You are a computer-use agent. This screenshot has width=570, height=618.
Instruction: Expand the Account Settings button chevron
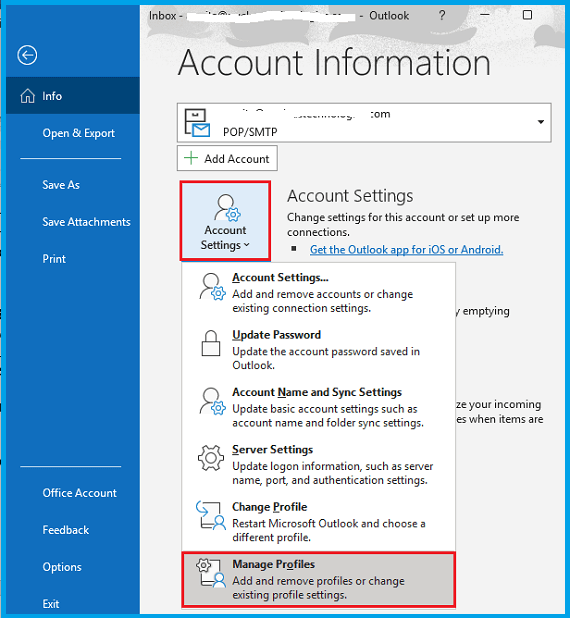(247, 245)
